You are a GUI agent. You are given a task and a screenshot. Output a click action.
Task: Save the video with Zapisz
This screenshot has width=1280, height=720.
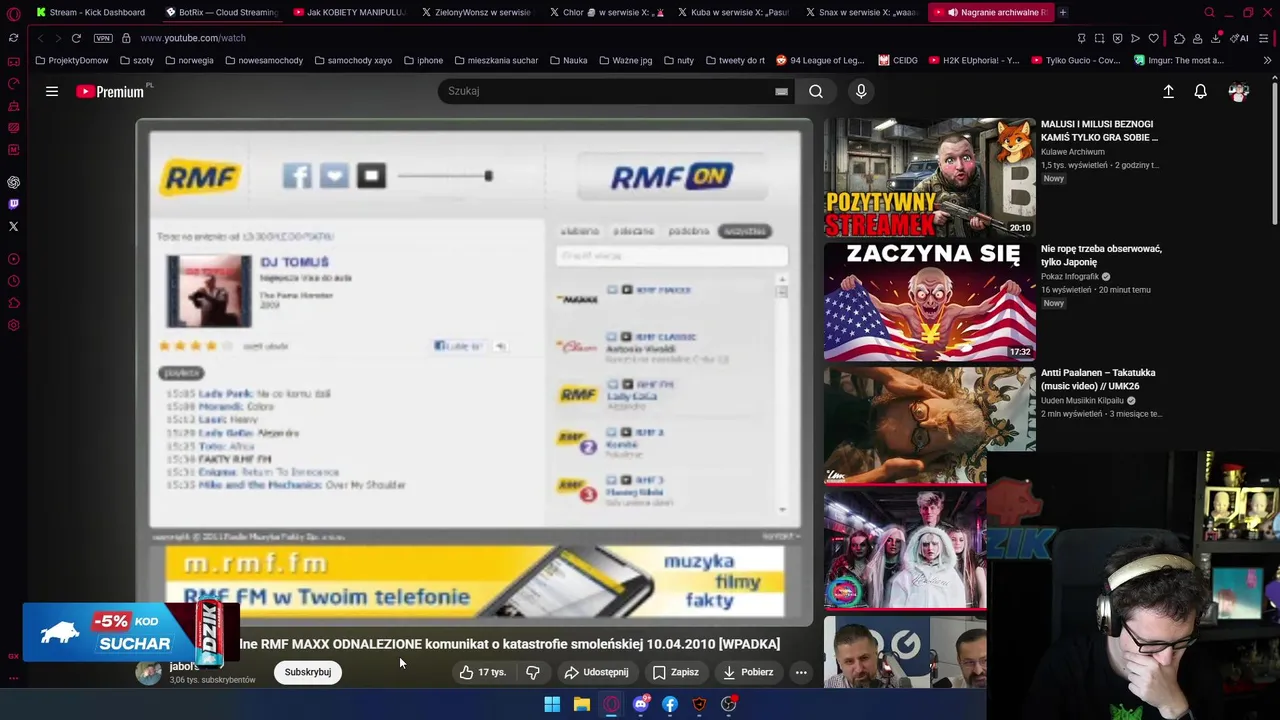click(x=675, y=672)
